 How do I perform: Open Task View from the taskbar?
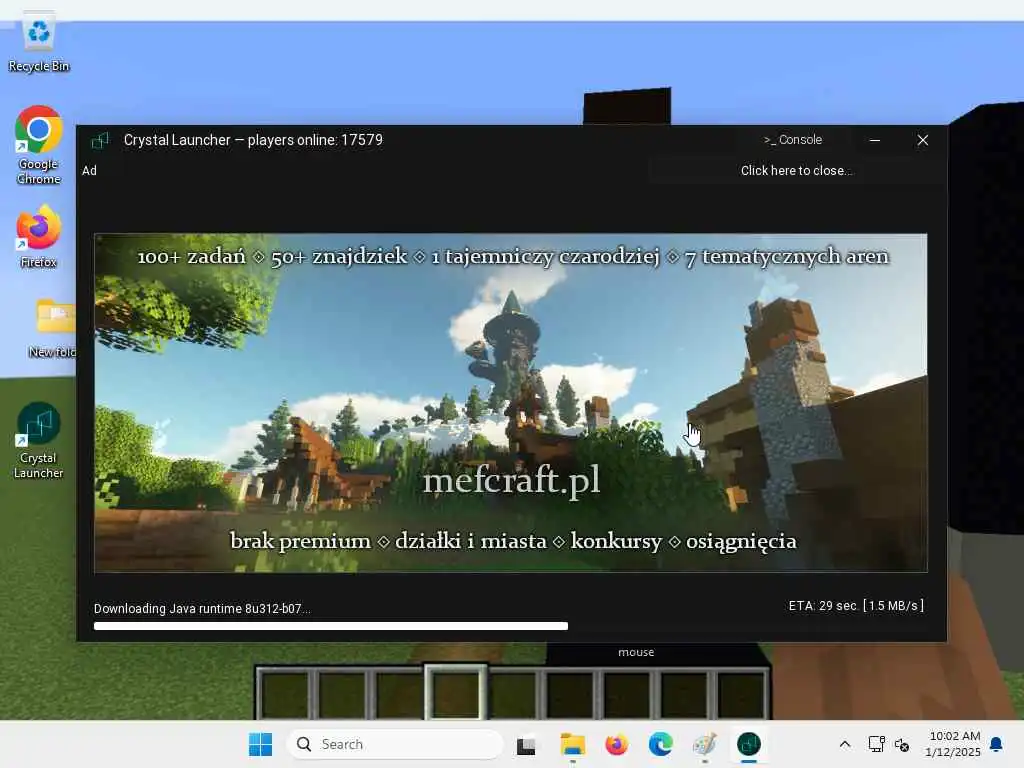click(526, 744)
